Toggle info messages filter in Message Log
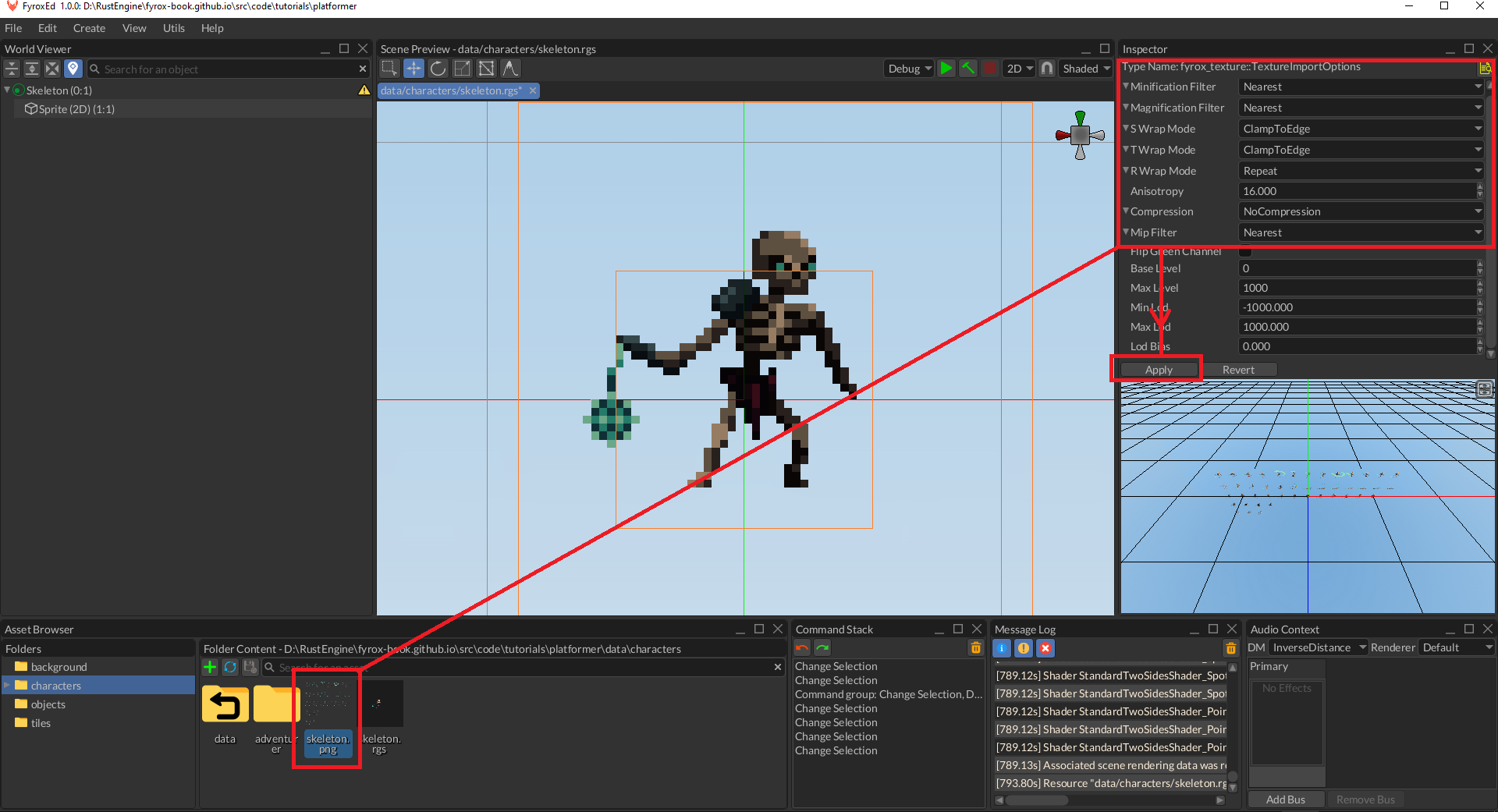The image size is (1498, 812). coord(1002,648)
